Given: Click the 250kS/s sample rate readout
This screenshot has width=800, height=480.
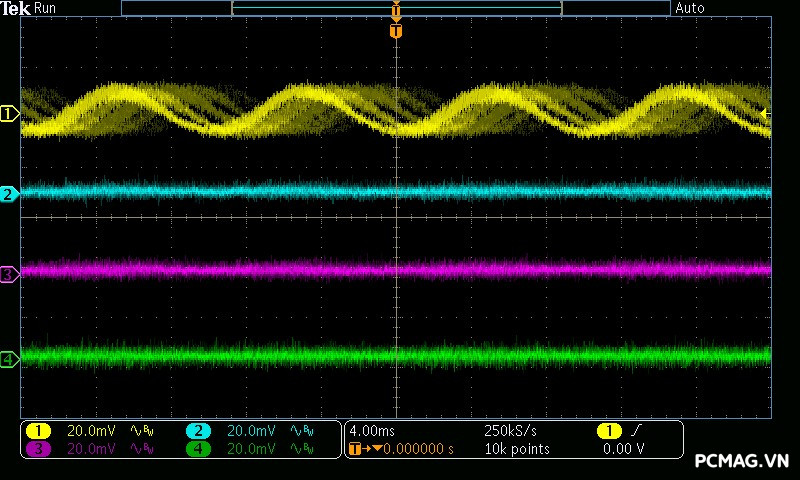Looking at the screenshot, I should [510, 431].
